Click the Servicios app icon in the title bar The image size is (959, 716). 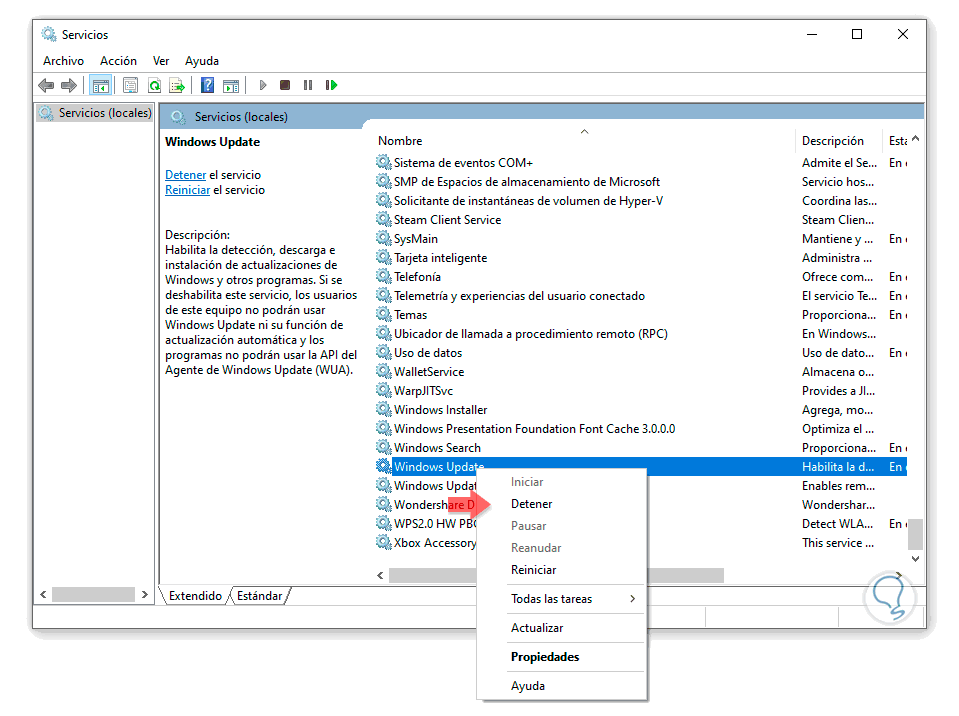[x=48, y=34]
